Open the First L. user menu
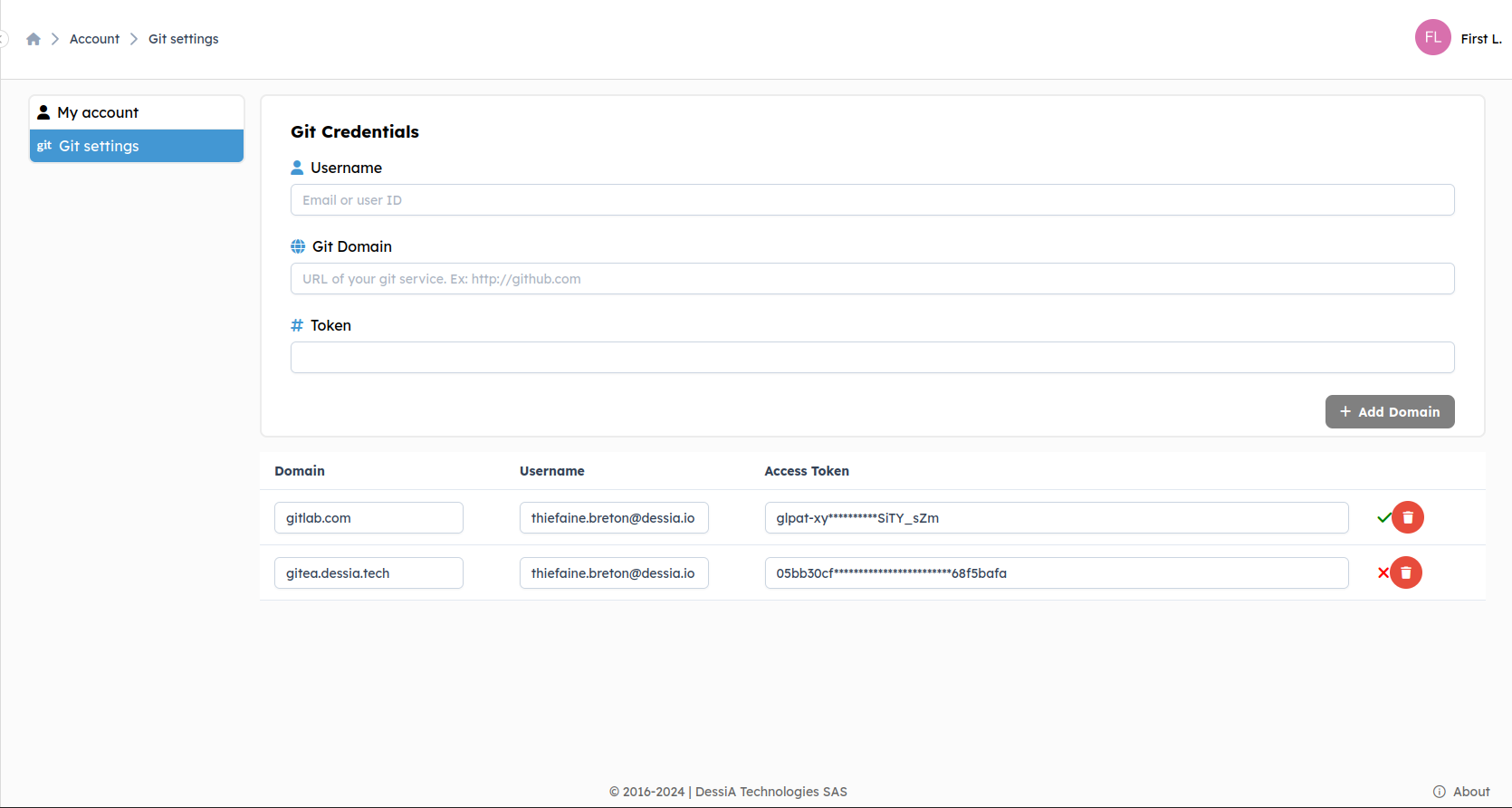 (x=1480, y=39)
